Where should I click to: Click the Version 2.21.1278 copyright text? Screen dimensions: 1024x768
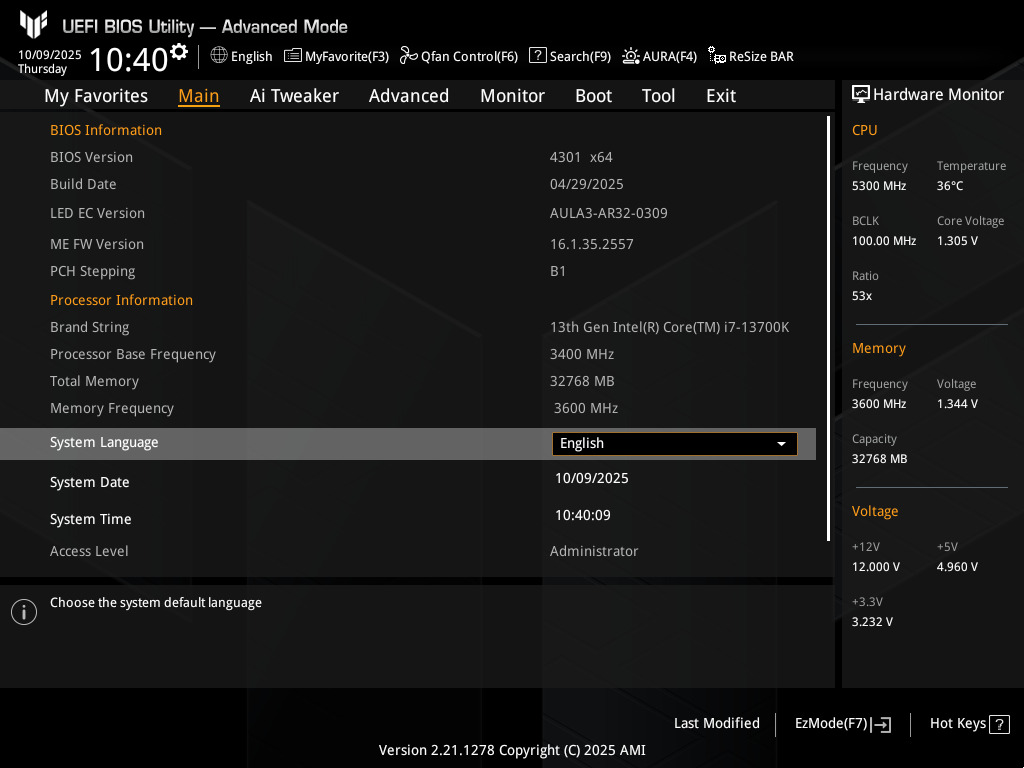pos(512,750)
